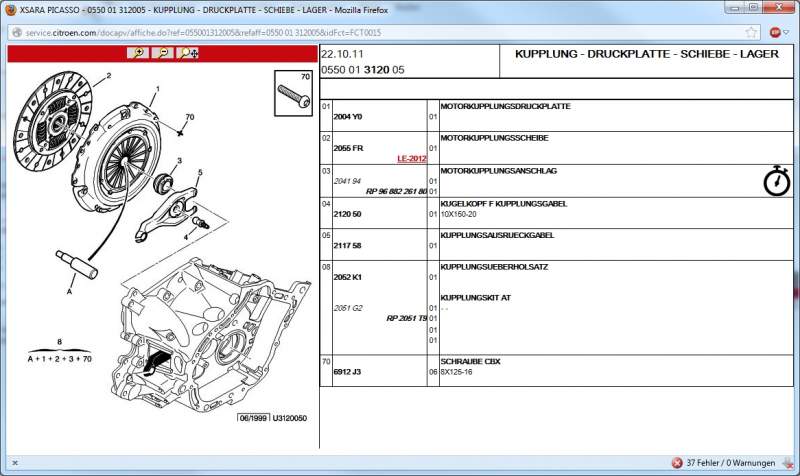Click the site identity globe icon
The image size is (800, 476).
pos(17,33)
